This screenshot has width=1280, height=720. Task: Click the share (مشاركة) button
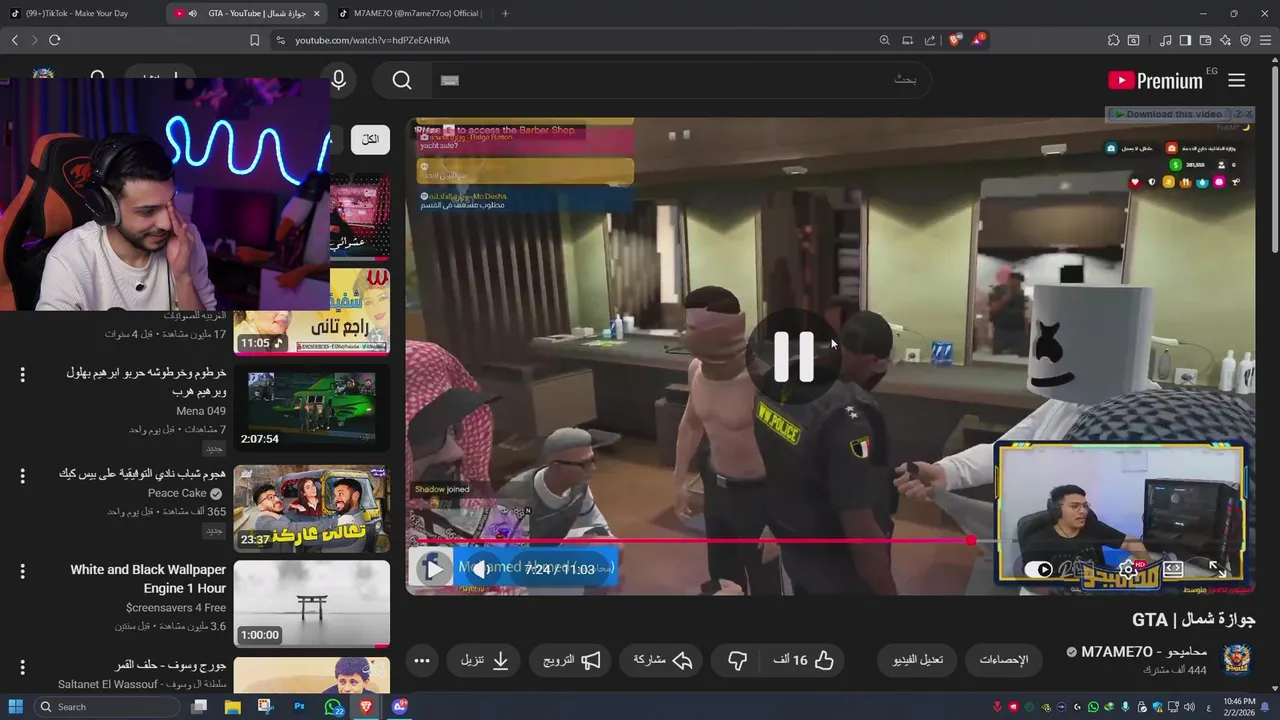(x=663, y=660)
